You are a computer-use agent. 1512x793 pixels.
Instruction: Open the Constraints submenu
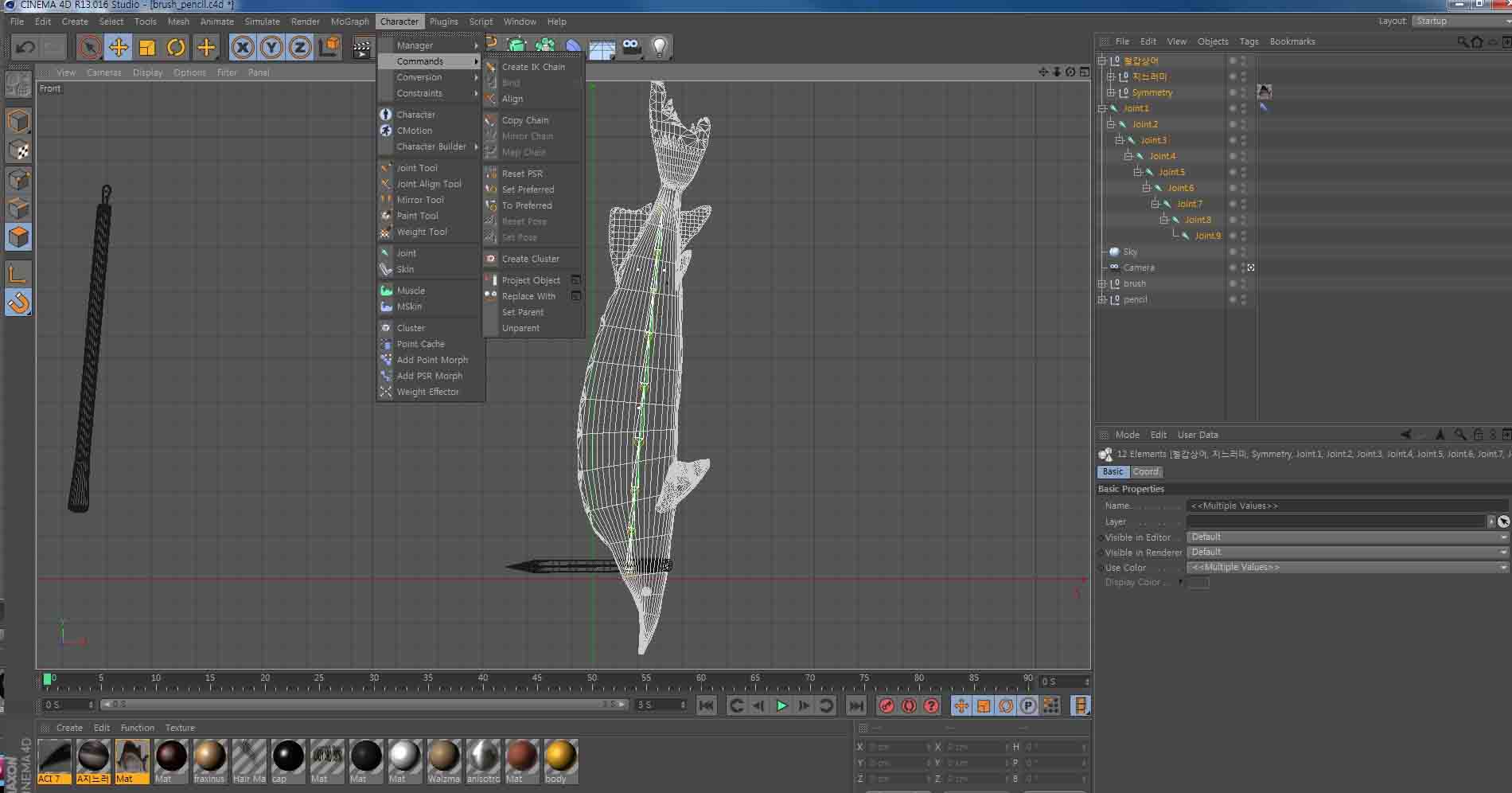pyautogui.click(x=430, y=93)
